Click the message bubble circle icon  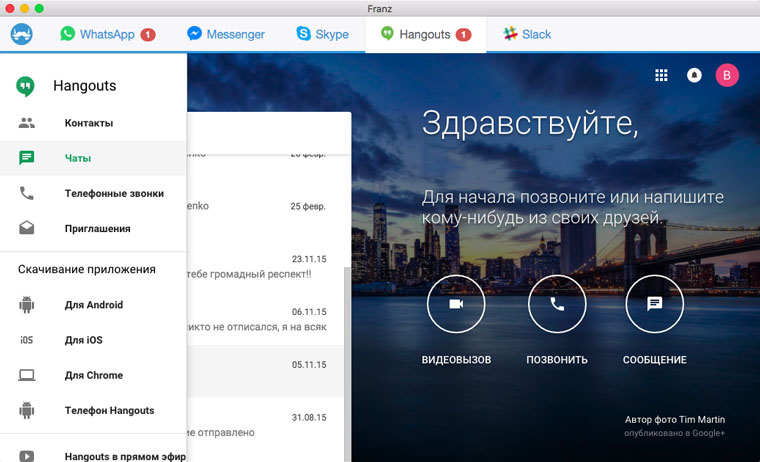click(x=654, y=304)
